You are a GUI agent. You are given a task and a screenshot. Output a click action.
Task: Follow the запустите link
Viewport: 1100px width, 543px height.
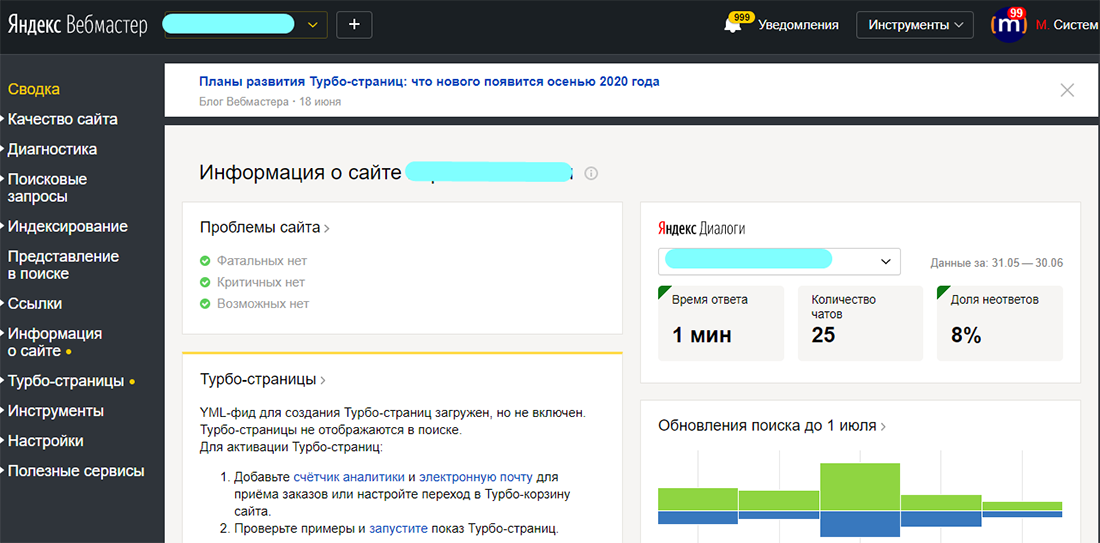point(397,529)
